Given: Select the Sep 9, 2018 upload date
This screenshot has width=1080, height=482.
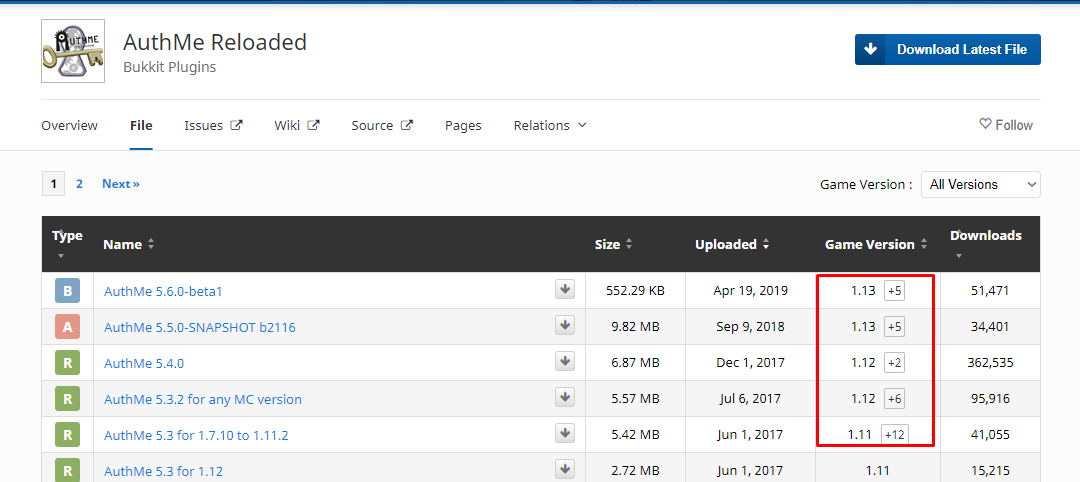Looking at the screenshot, I should (x=750, y=326).
